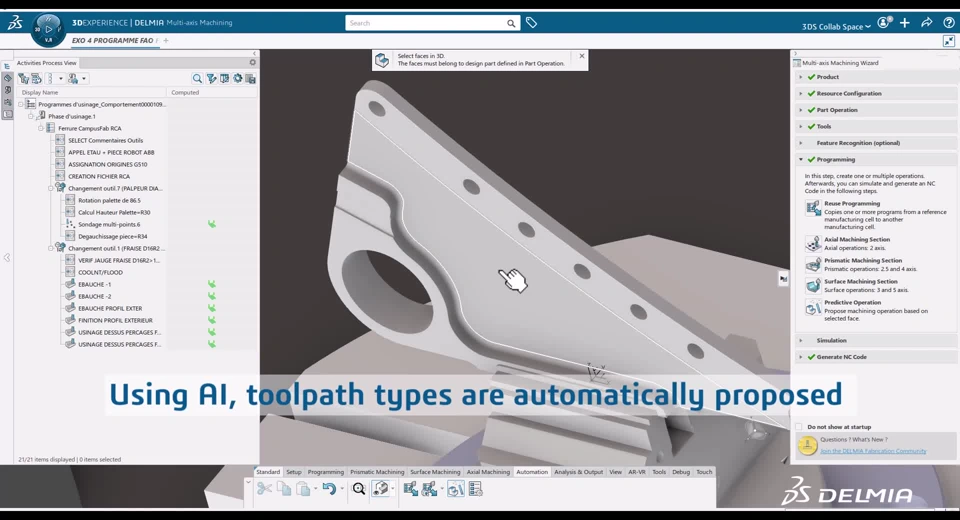Open the tag icon beside search
Screen dimensions: 960x520
pos(531,23)
